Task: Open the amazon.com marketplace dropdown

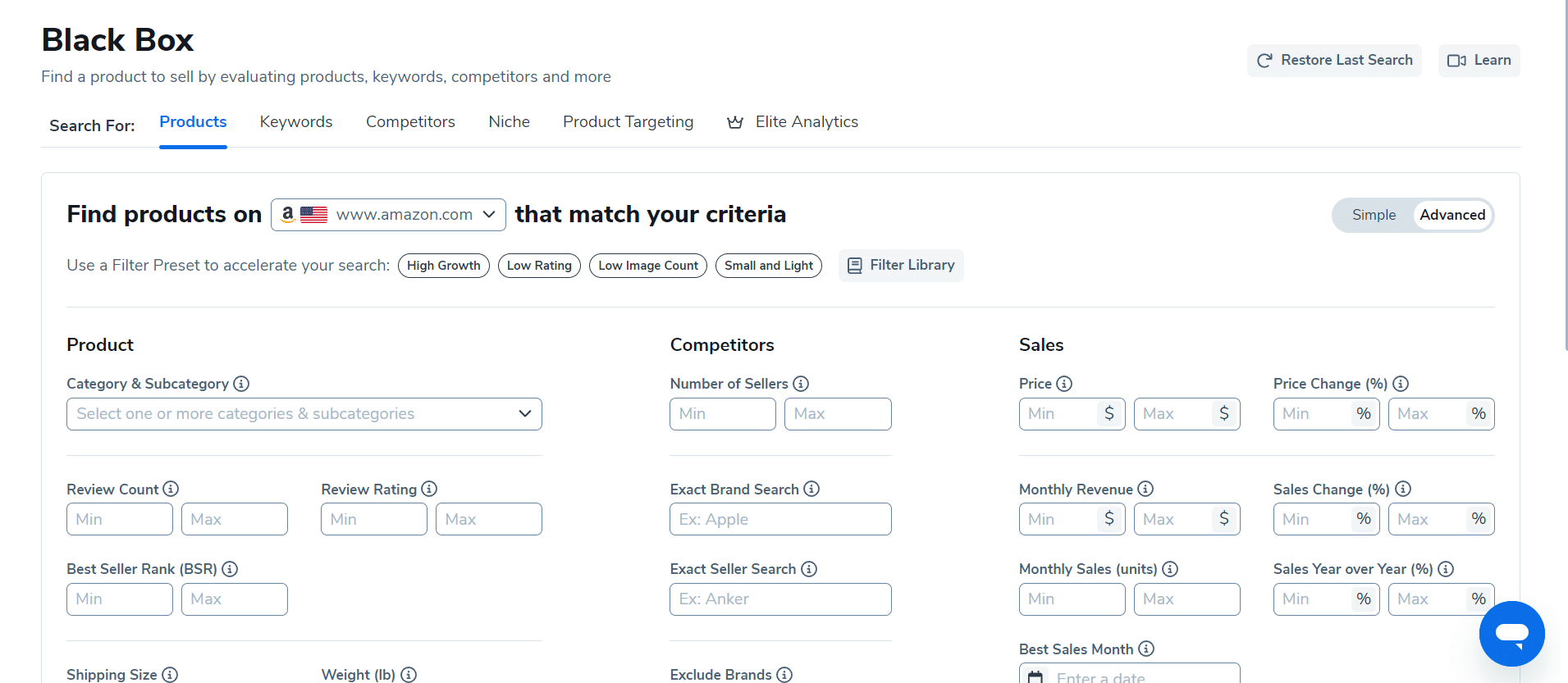Action: 388,215
